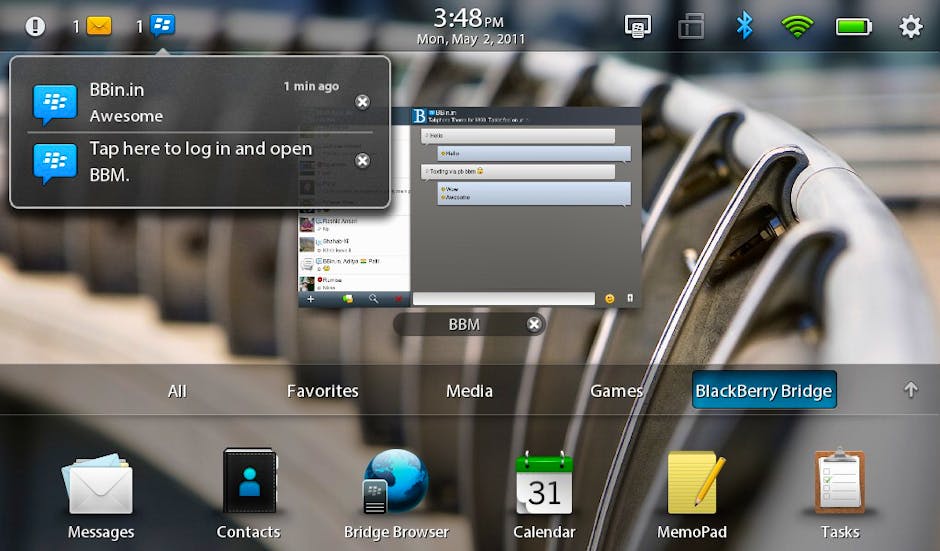This screenshot has width=940, height=551.
Task: Expand app tray with up arrow
Action: pyautogui.click(x=910, y=390)
